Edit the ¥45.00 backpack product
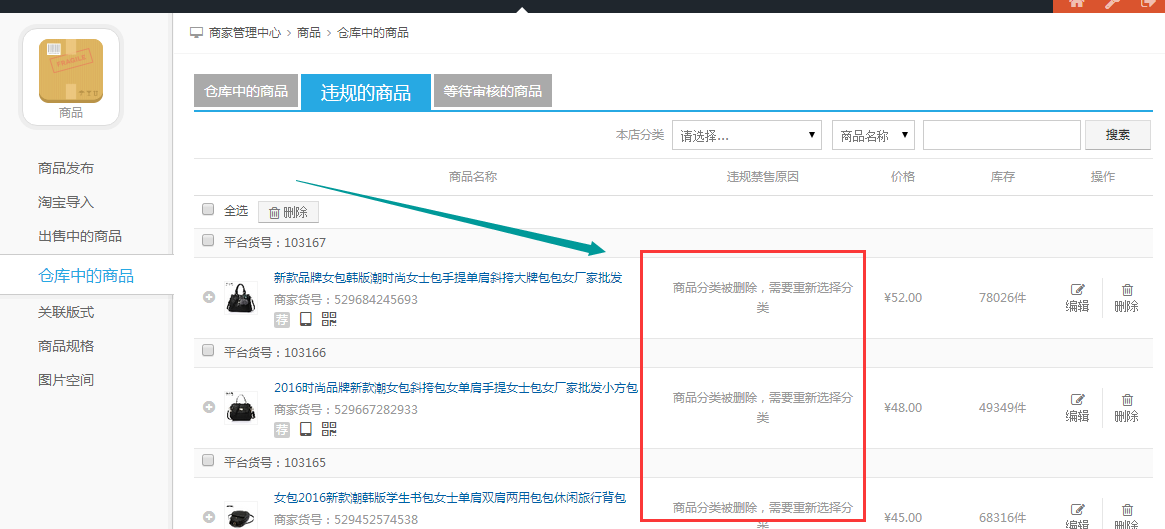 pyautogui.click(x=1077, y=516)
